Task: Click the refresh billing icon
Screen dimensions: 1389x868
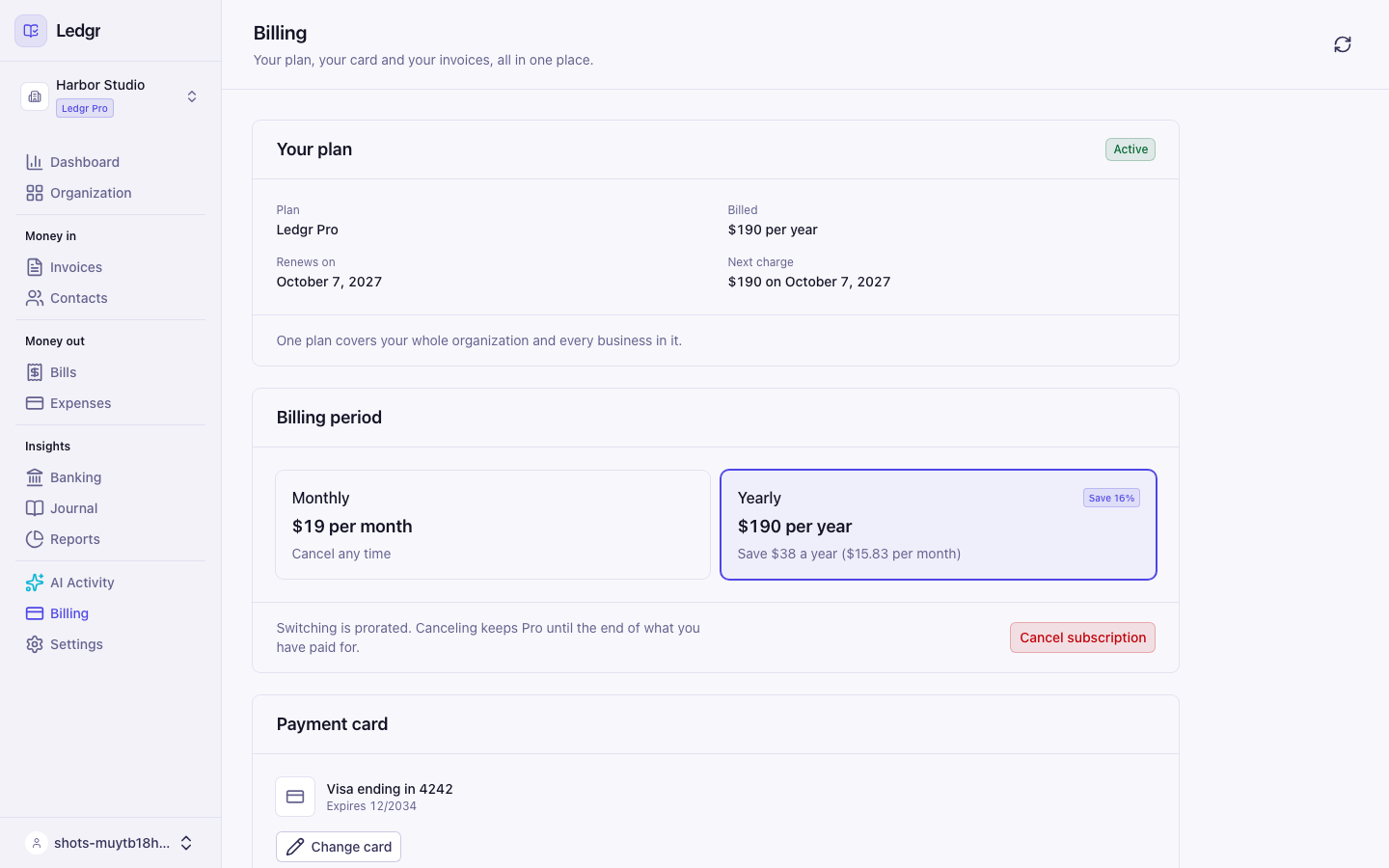Action: coord(1343,44)
